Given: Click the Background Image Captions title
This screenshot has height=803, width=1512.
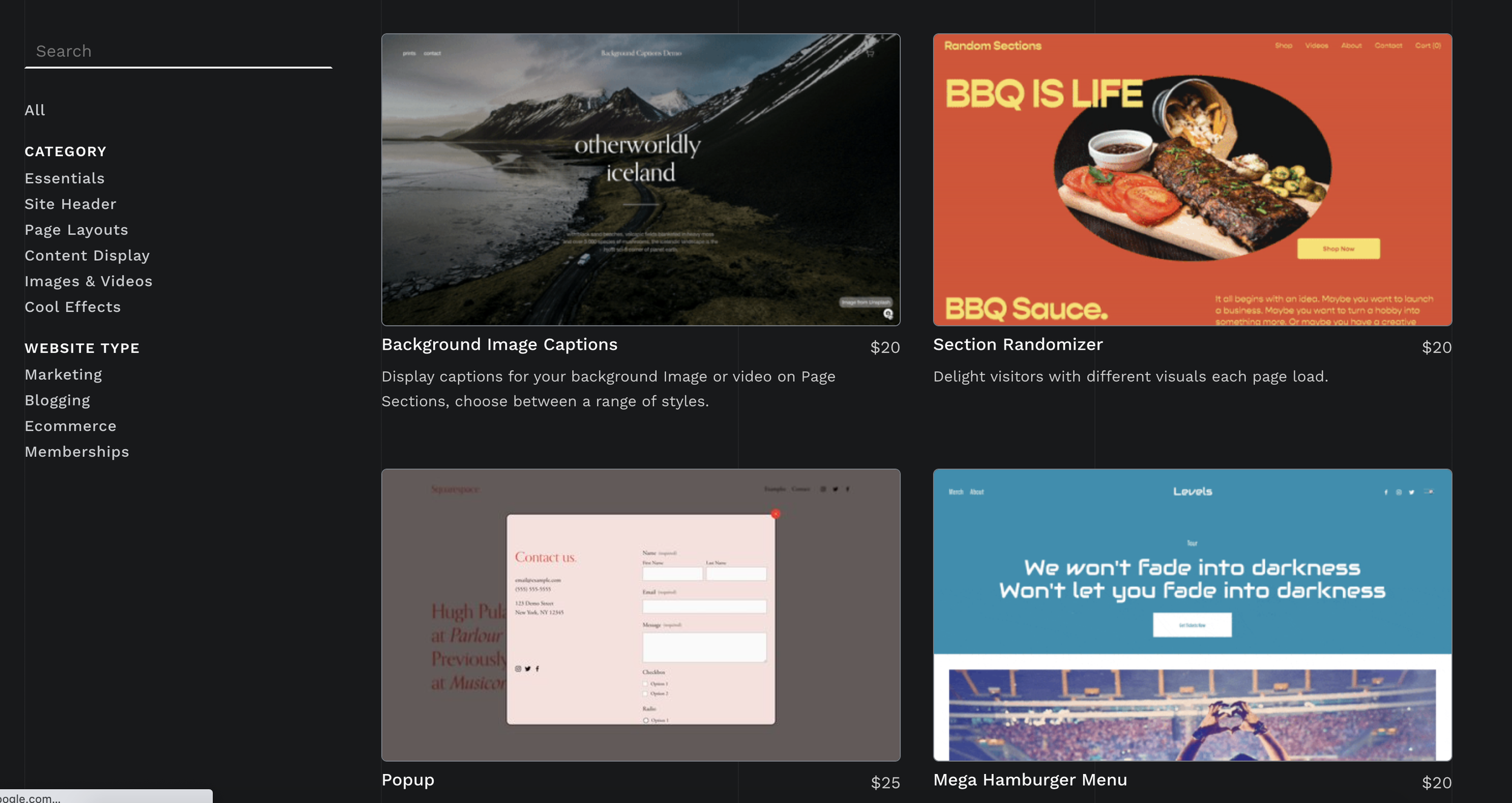Looking at the screenshot, I should coord(499,345).
